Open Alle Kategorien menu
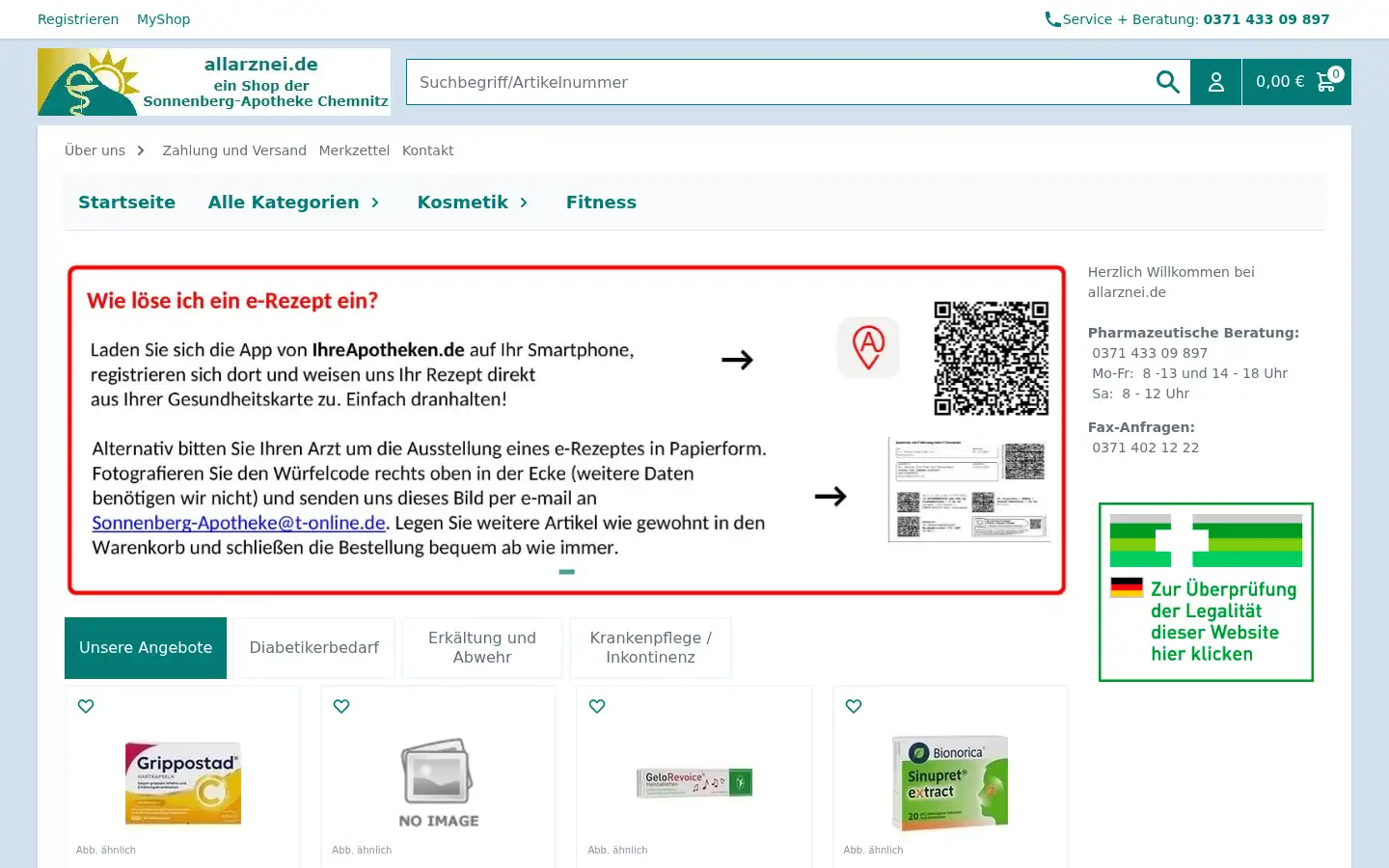Image resolution: width=1389 pixels, height=868 pixels. [284, 203]
